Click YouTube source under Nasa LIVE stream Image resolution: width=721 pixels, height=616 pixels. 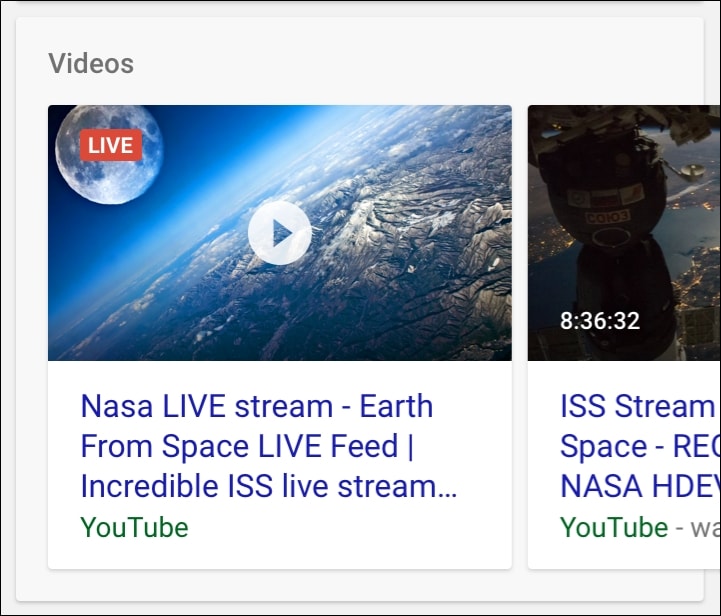tap(134, 527)
